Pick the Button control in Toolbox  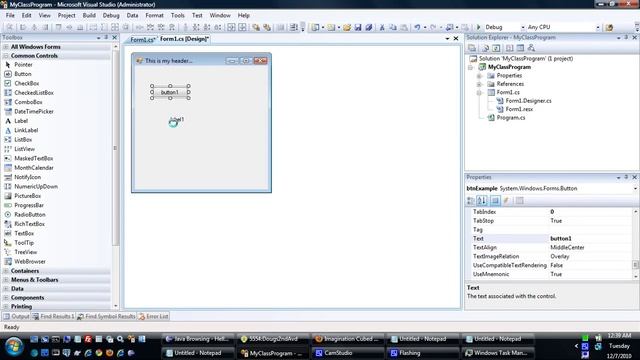pyautogui.click(x=22, y=74)
